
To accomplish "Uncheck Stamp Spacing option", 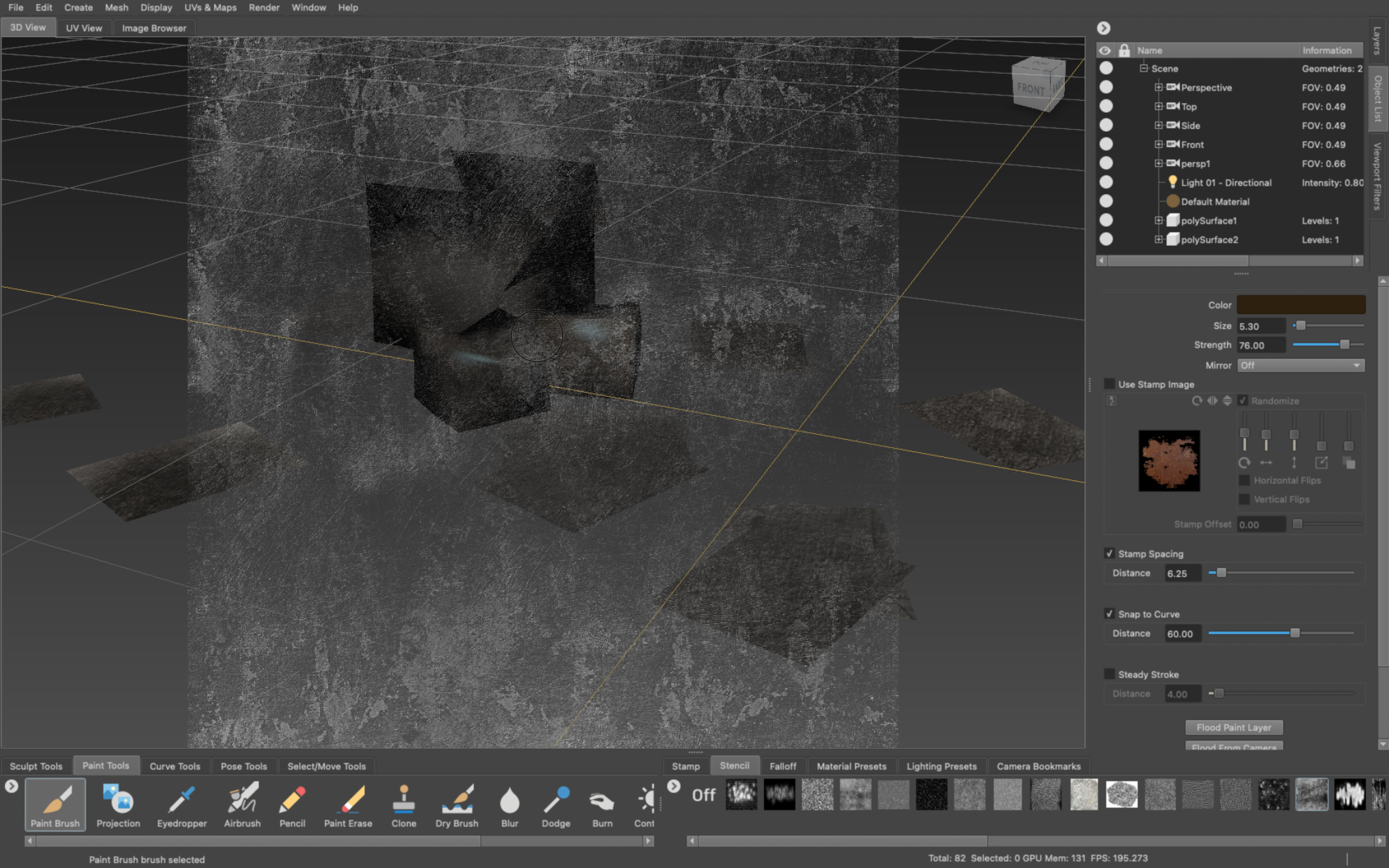I will point(1109,553).
